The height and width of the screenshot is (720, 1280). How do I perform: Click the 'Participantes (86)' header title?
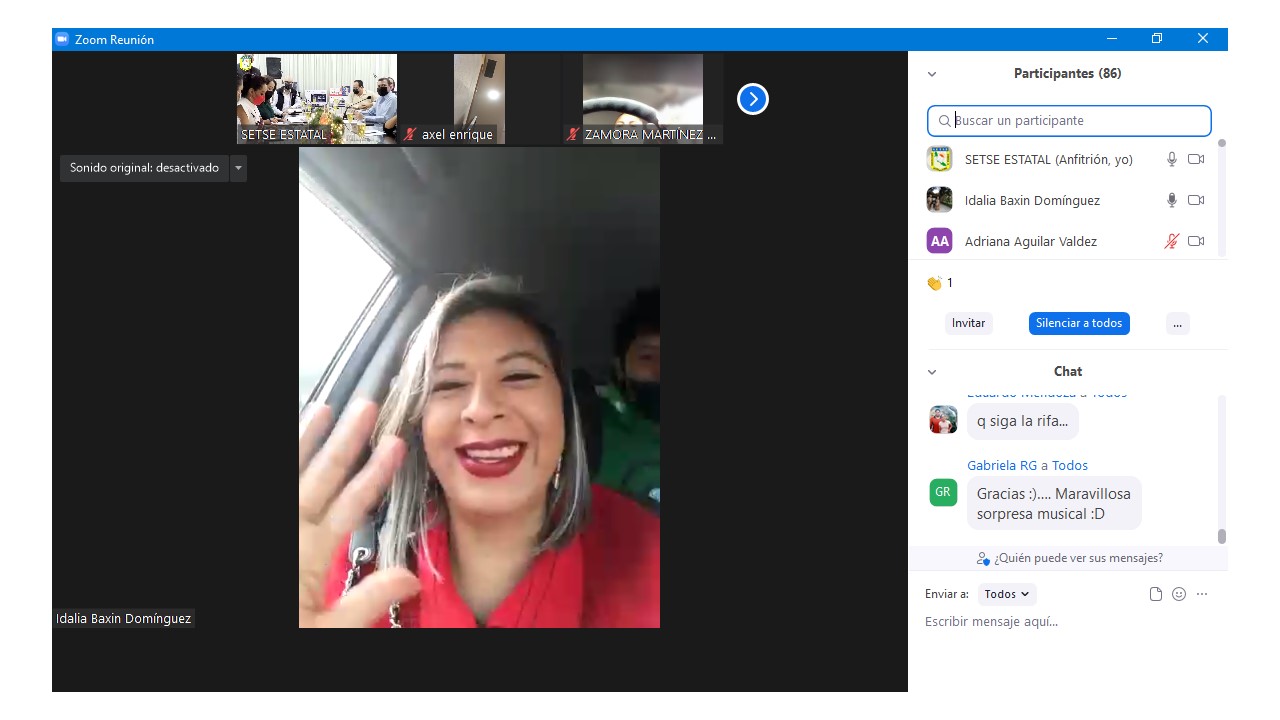pyautogui.click(x=1067, y=74)
